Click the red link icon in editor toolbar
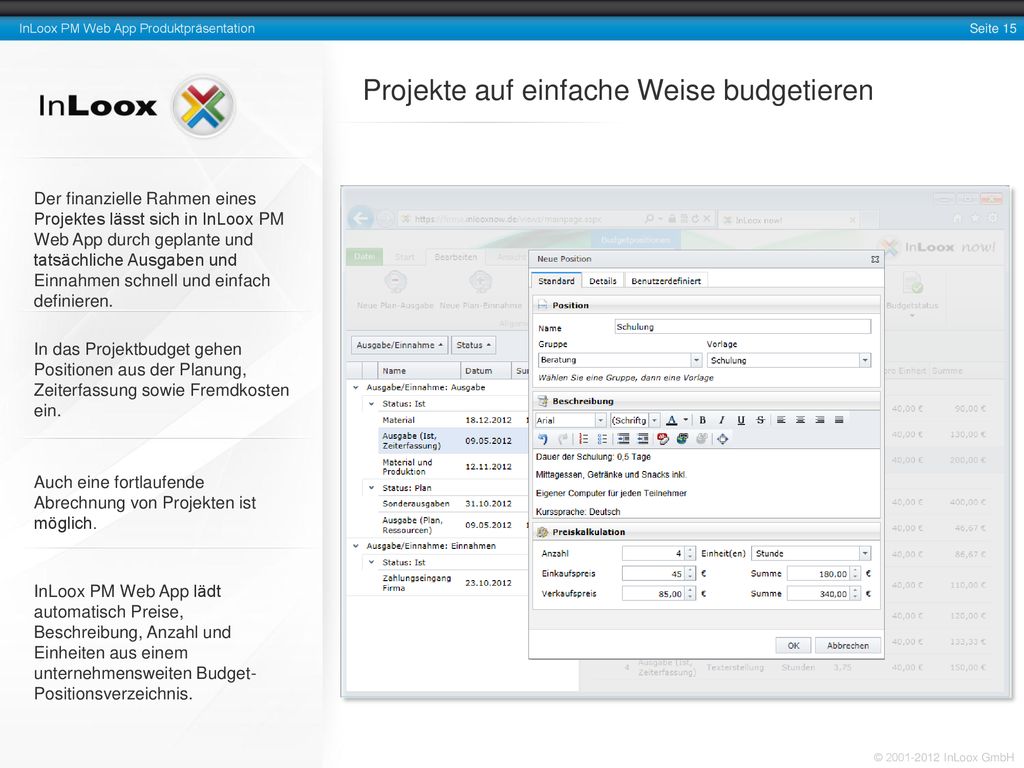 663,439
